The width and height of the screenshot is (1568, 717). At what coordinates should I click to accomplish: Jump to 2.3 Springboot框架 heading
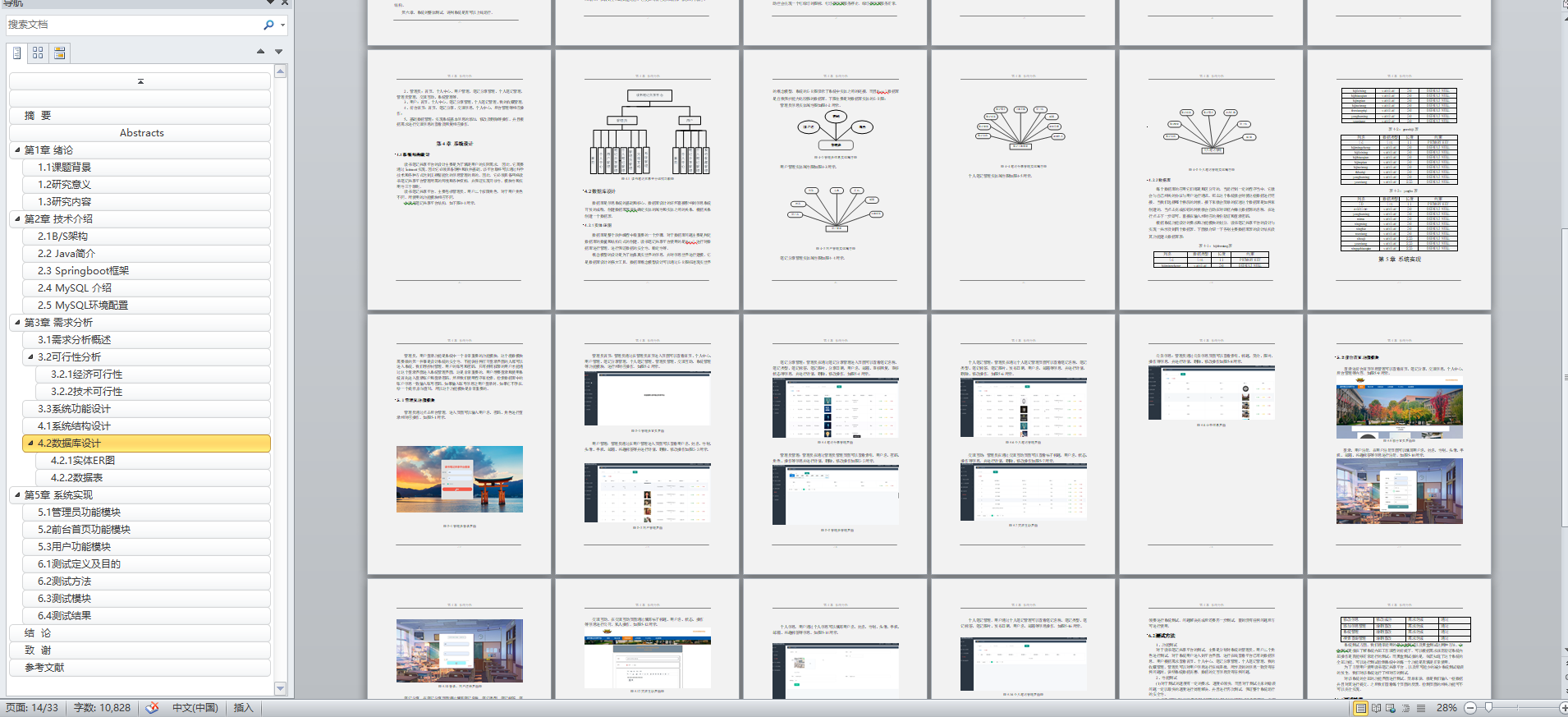click(x=146, y=271)
